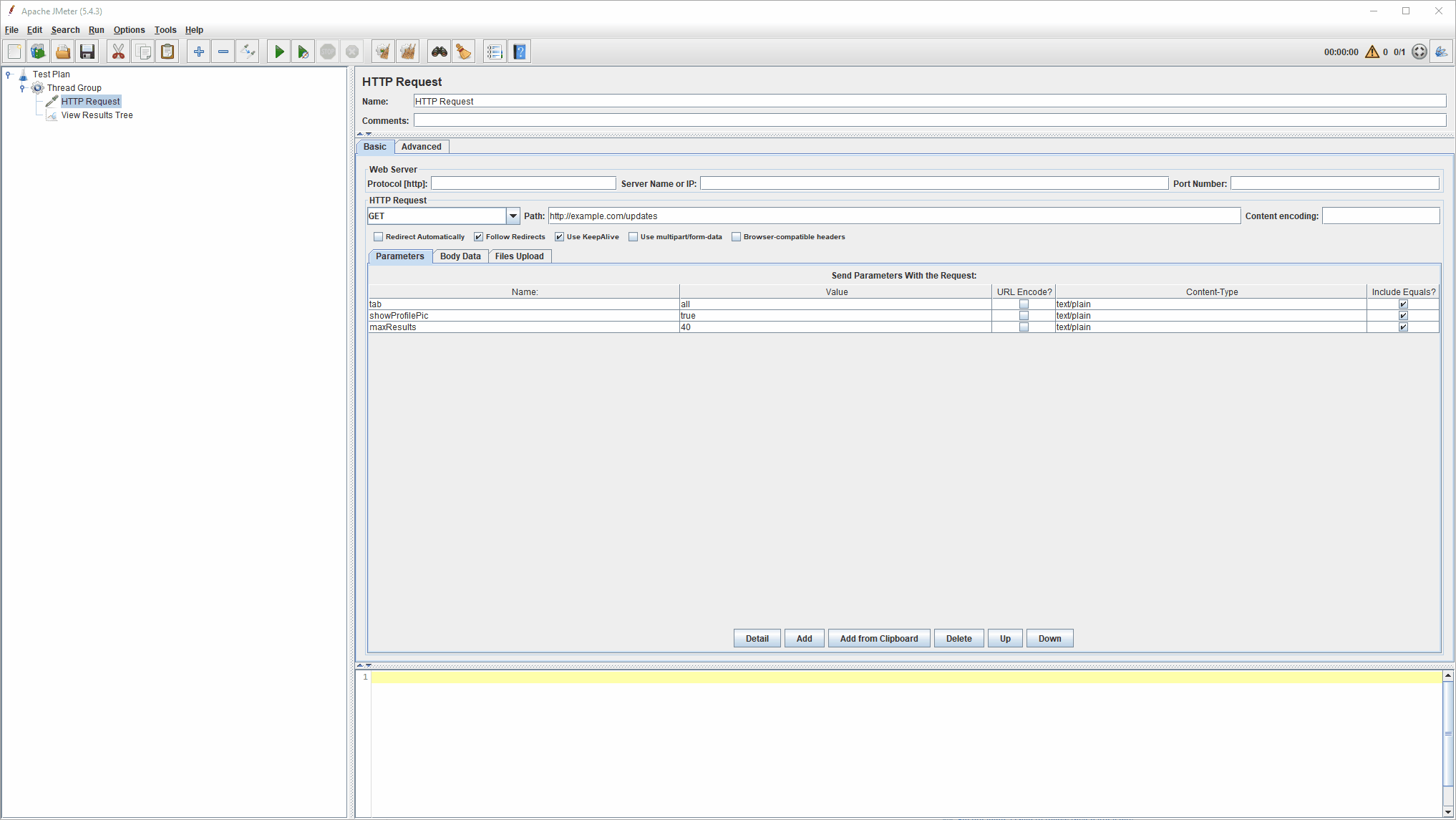
Task: Click the Server Name or IP field
Action: [x=933, y=184]
